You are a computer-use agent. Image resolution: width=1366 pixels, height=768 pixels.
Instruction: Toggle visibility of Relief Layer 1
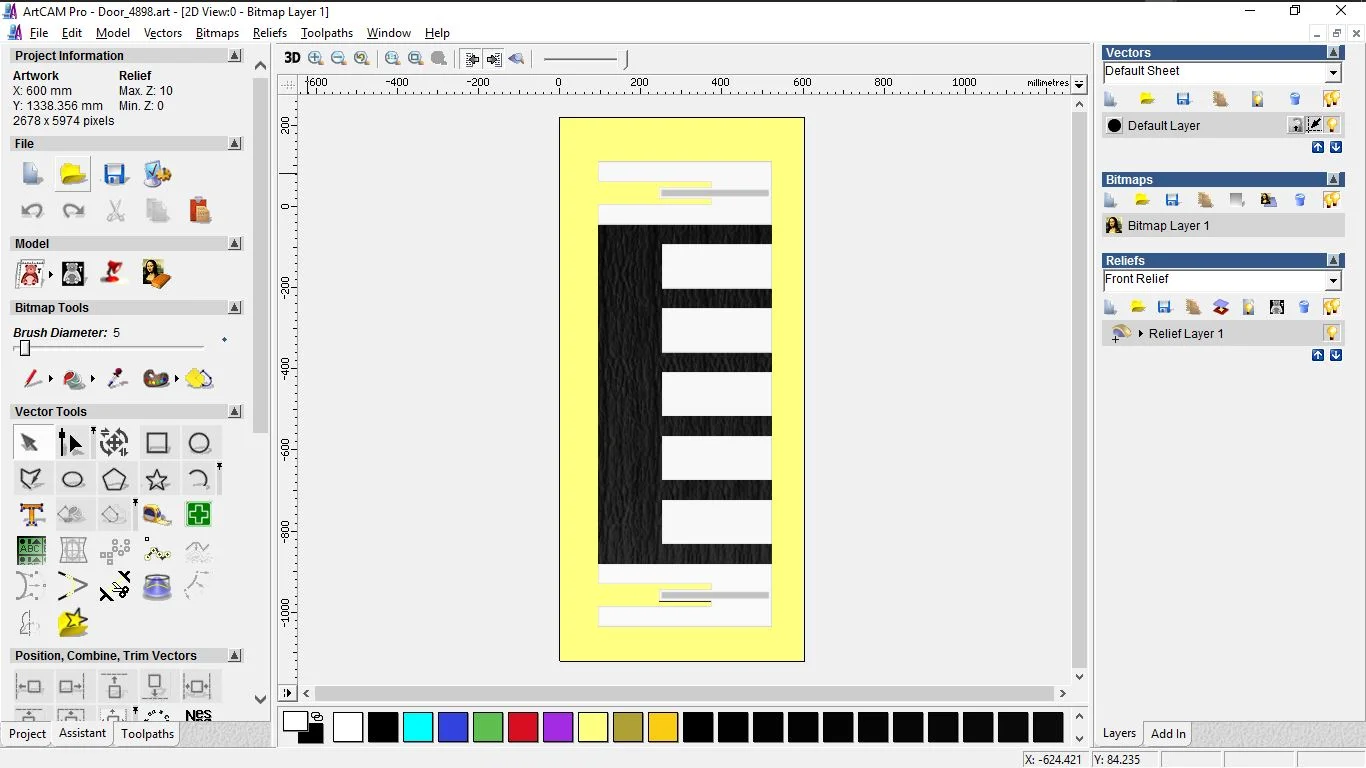coord(1331,333)
